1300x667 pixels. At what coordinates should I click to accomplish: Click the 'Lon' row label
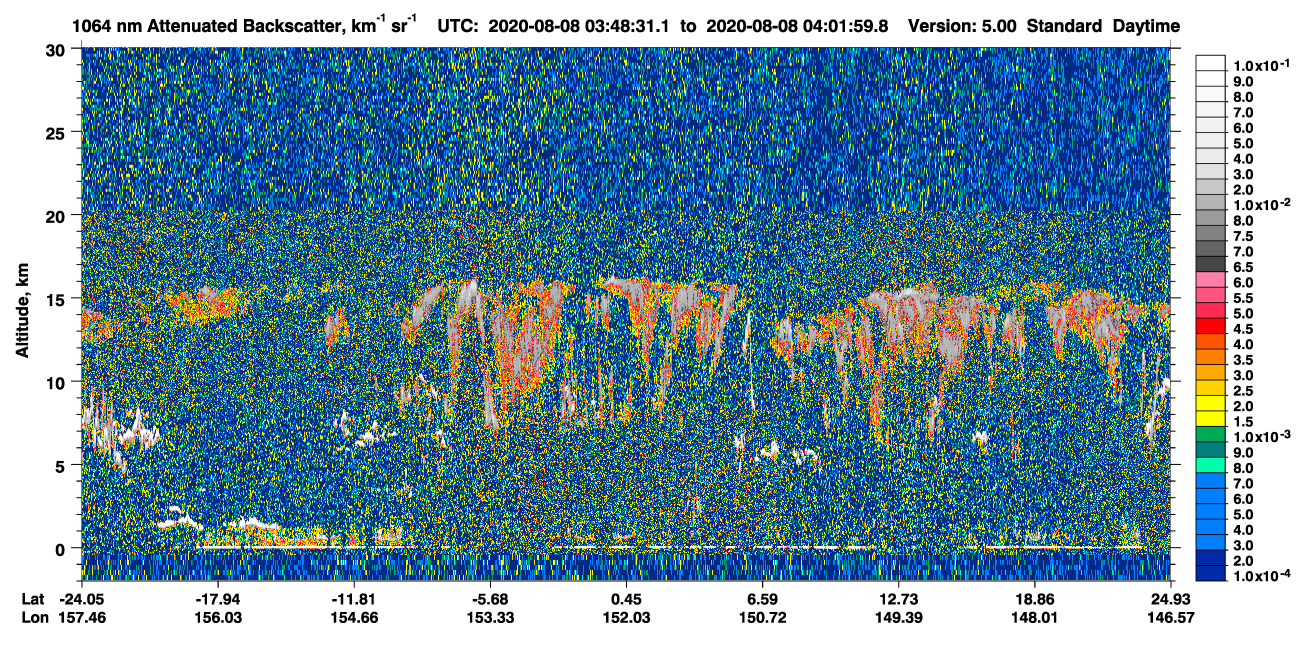(x=33, y=618)
